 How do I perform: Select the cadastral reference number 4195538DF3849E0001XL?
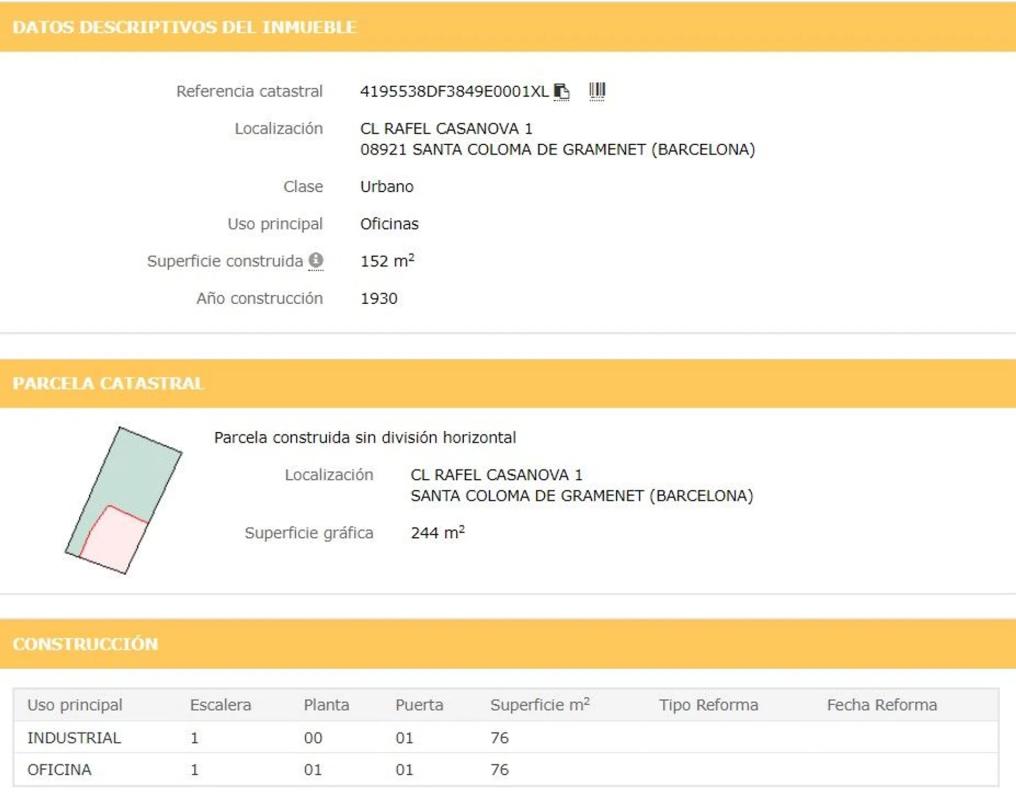click(454, 92)
